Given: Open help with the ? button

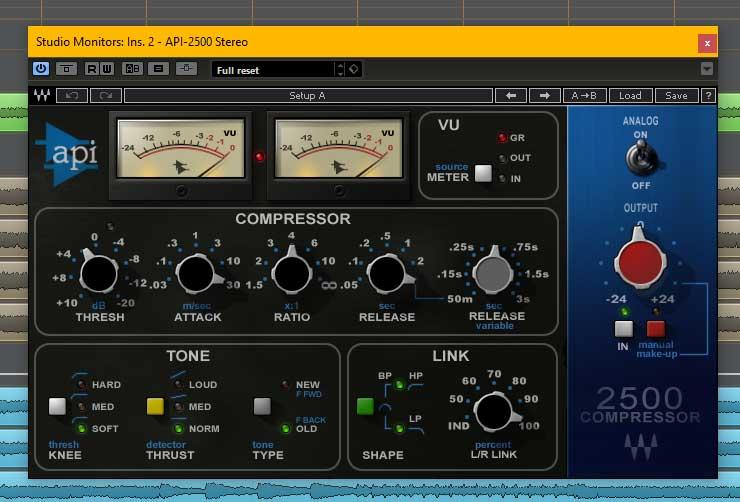Looking at the screenshot, I should [x=708, y=96].
